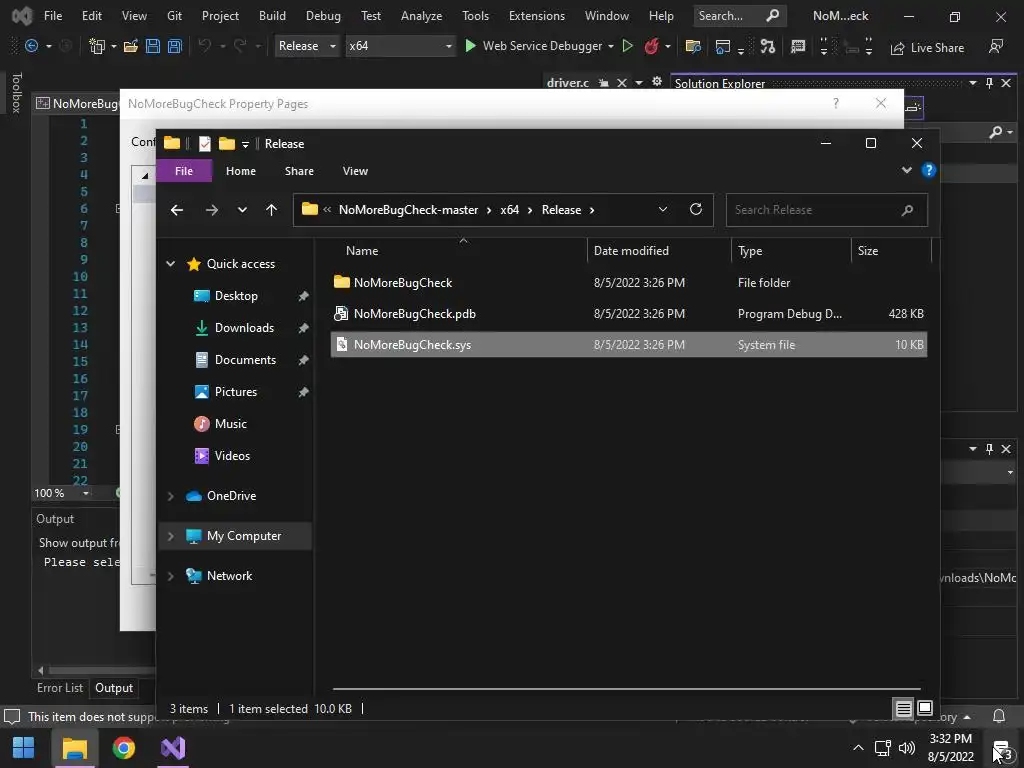The width and height of the screenshot is (1024, 768).
Task: Click the forward arrow in File Explorer
Action: pos(212,210)
